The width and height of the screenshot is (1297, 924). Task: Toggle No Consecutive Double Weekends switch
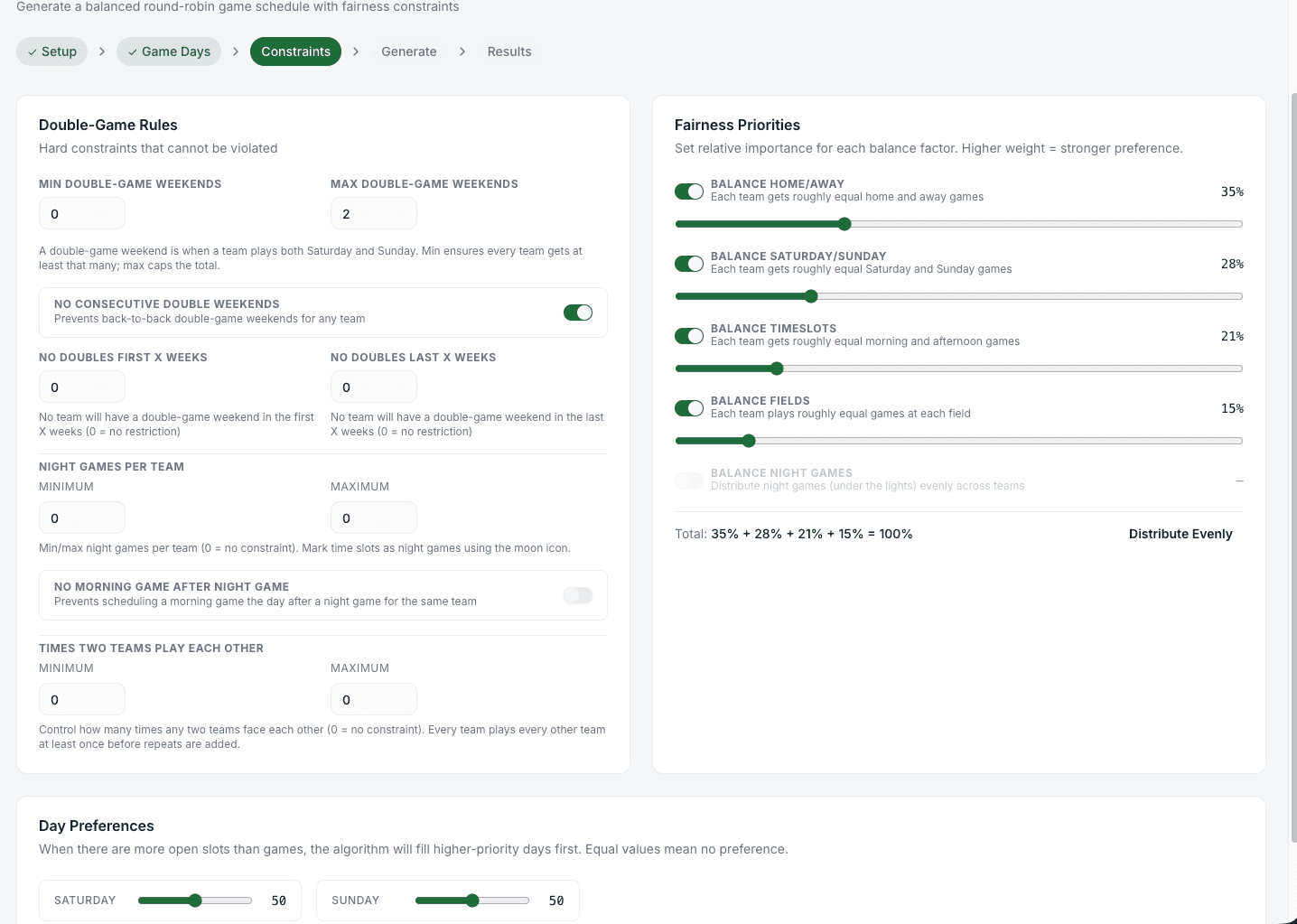[x=578, y=313]
